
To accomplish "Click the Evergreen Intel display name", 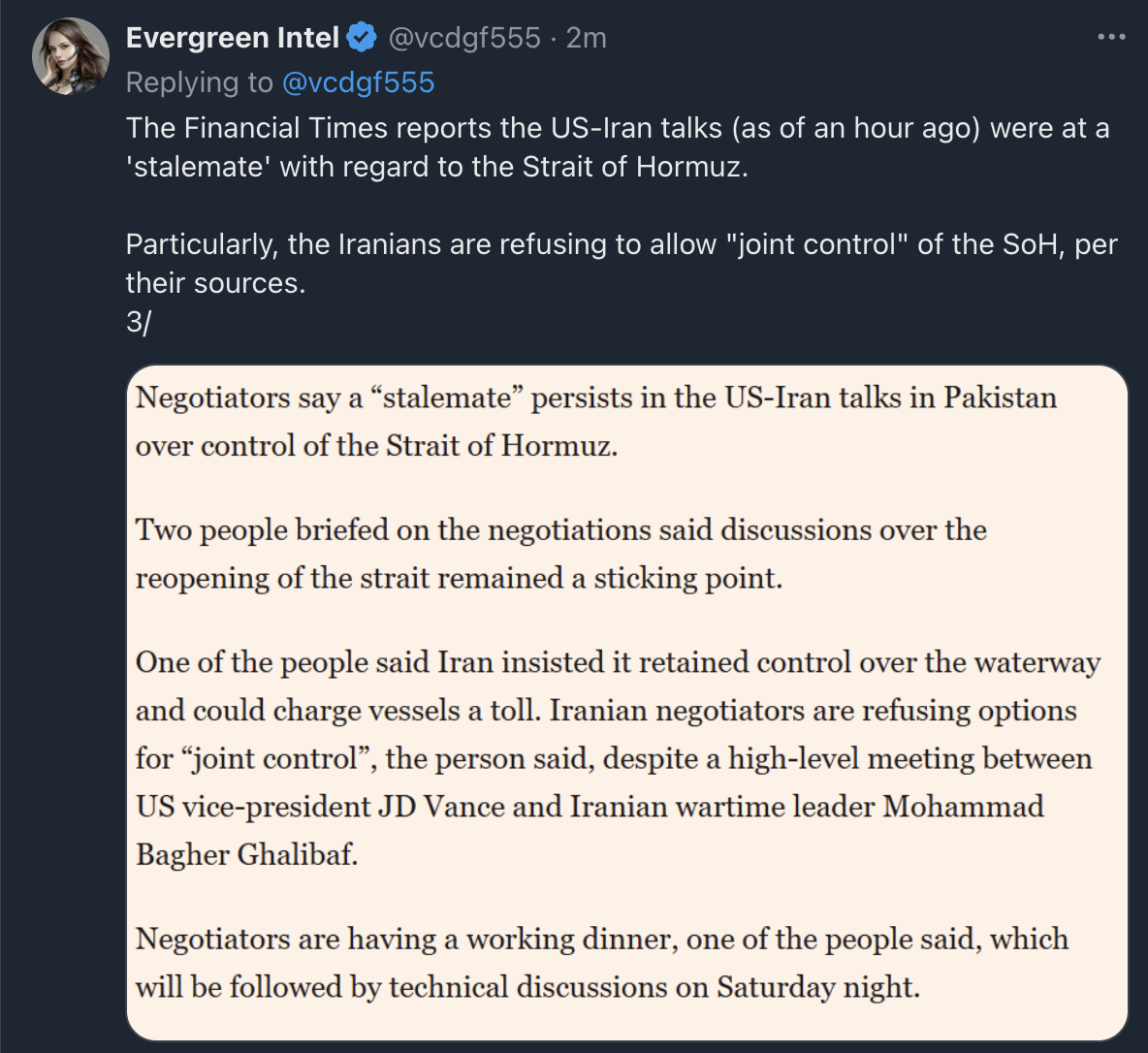I will (x=232, y=39).
